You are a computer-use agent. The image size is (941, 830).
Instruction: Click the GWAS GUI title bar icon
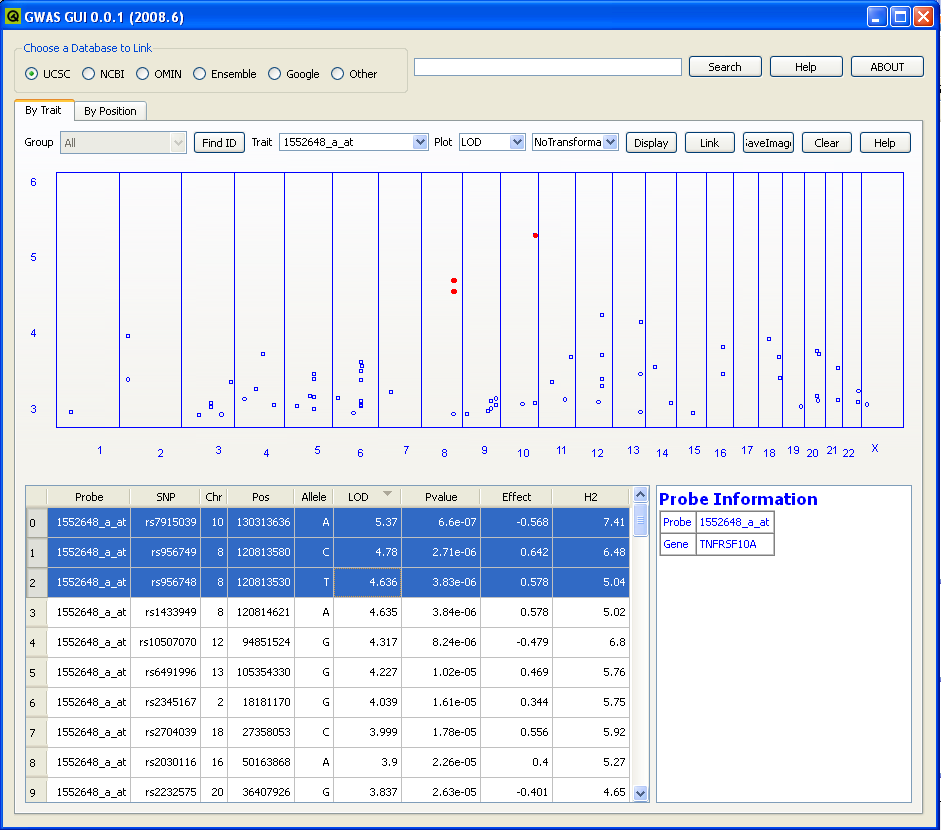pyautogui.click(x=13, y=17)
